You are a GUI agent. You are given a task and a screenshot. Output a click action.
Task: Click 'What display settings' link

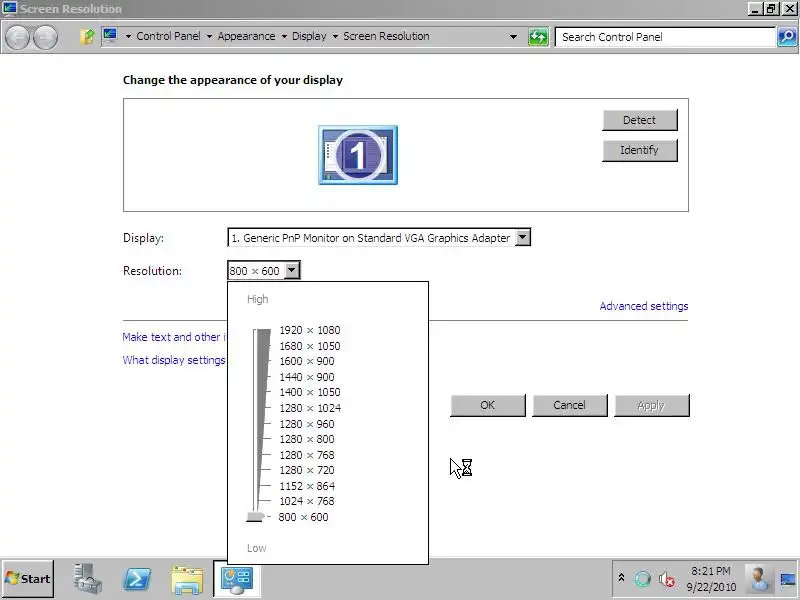click(174, 360)
